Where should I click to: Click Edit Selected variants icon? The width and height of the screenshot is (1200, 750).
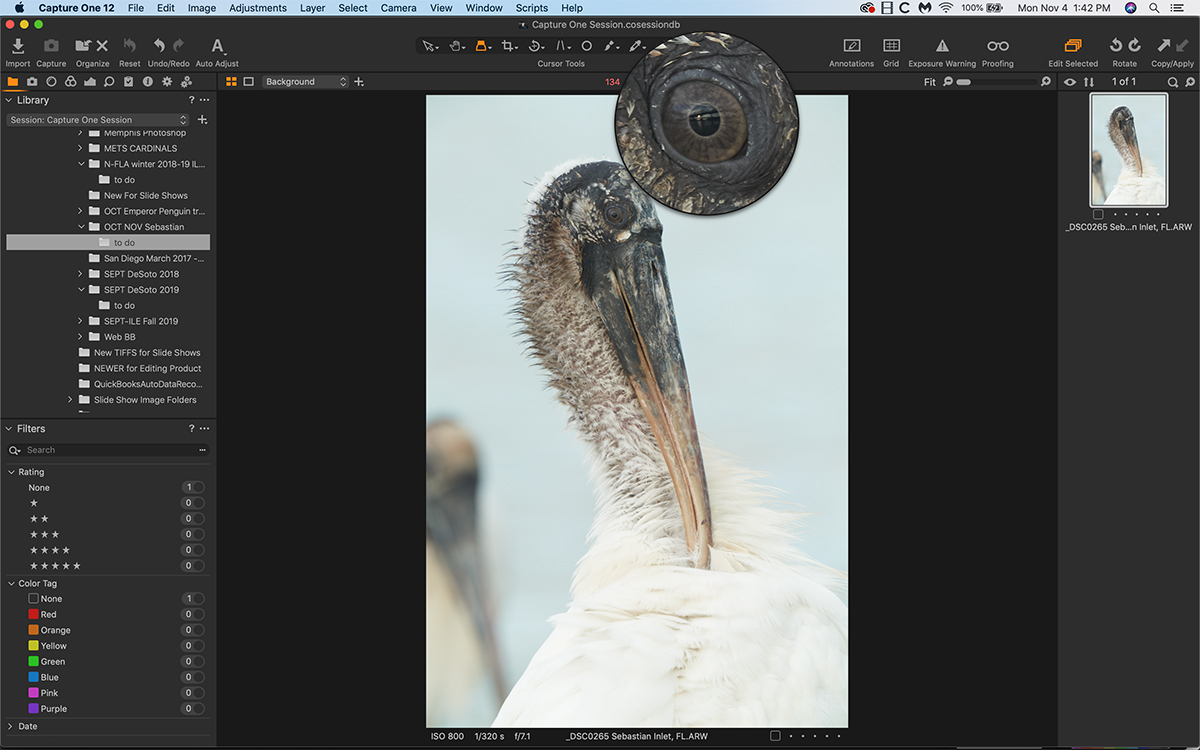[1073, 46]
